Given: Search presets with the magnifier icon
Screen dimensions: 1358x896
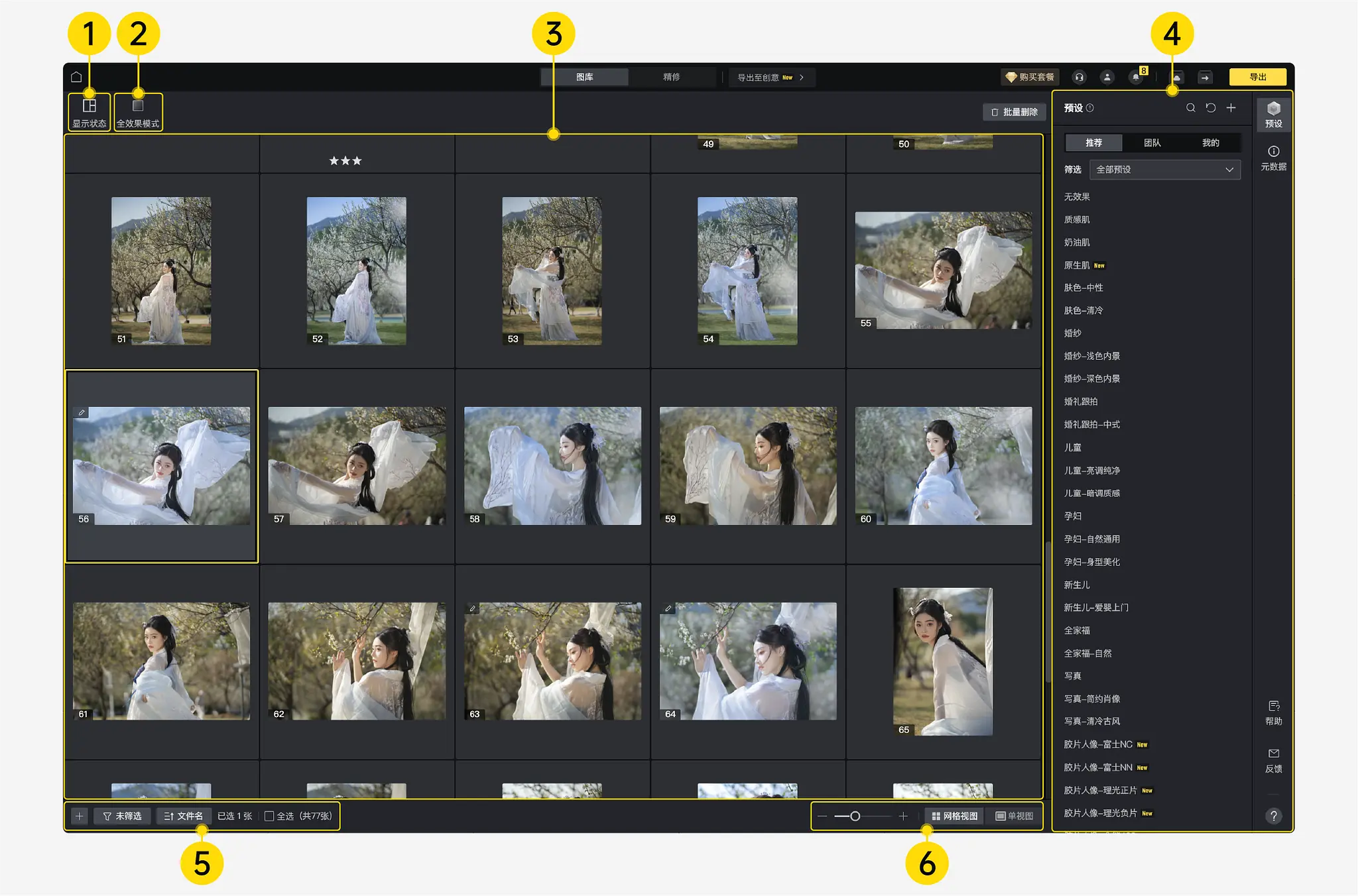Looking at the screenshot, I should pyautogui.click(x=1190, y=108).
